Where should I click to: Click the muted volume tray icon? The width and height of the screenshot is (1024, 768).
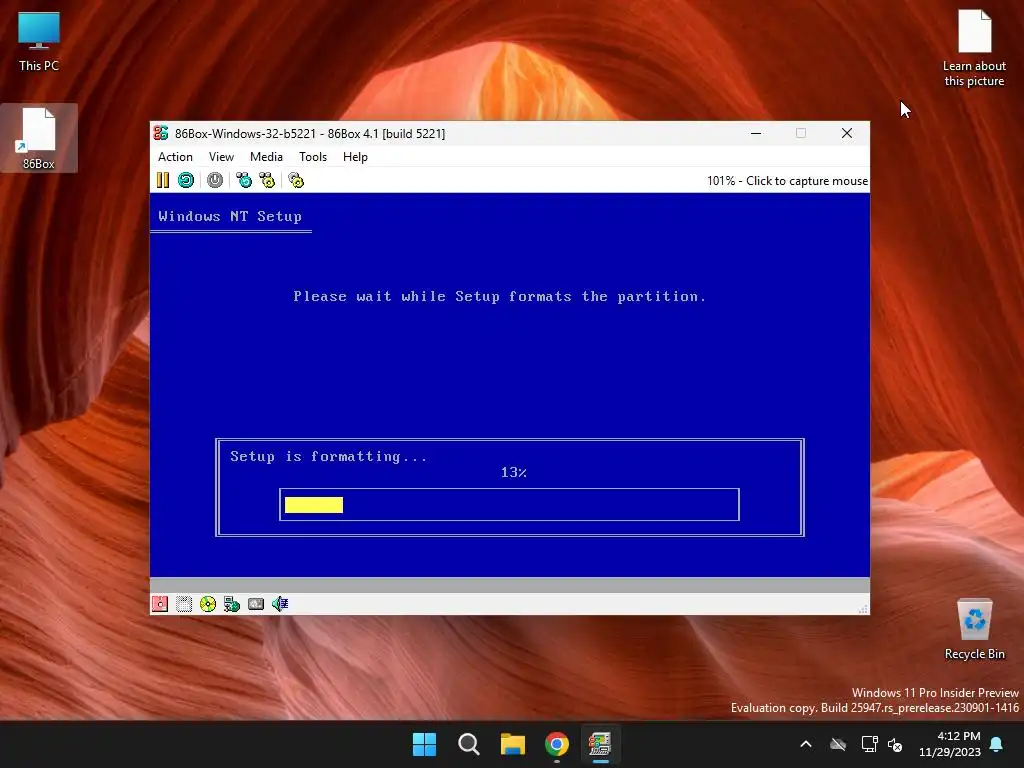[895, 744]
